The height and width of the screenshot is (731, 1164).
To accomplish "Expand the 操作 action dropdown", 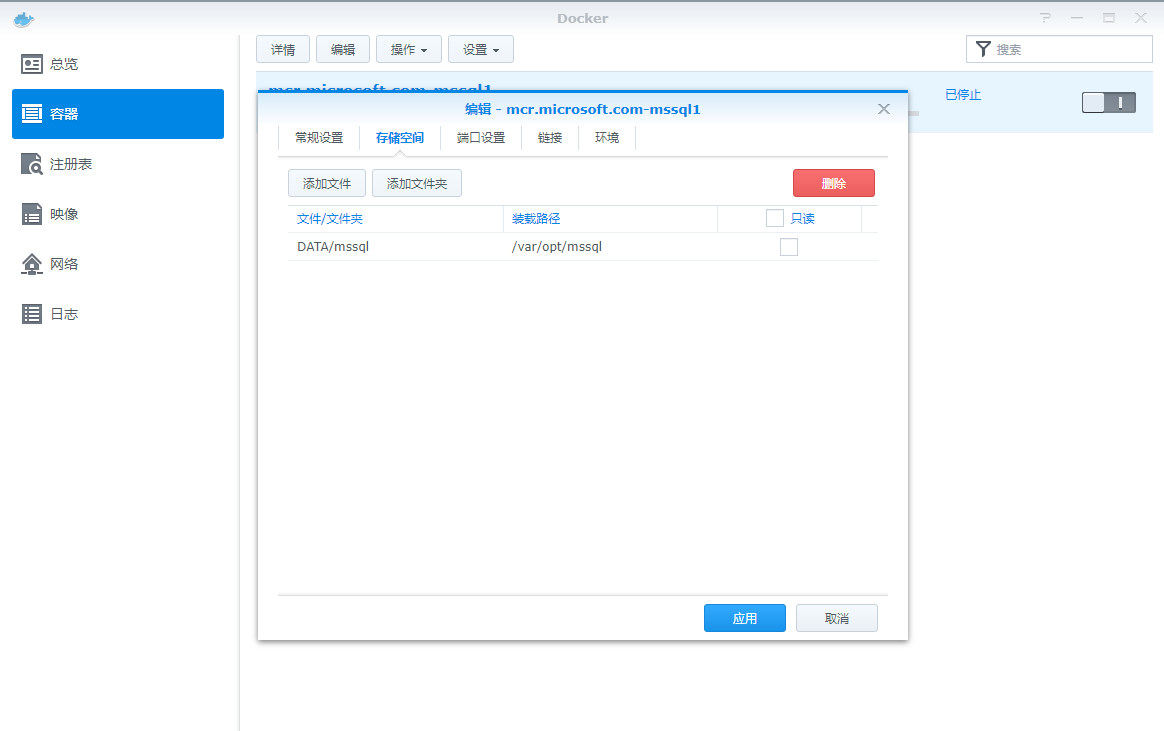I will [x=409, y=49].
